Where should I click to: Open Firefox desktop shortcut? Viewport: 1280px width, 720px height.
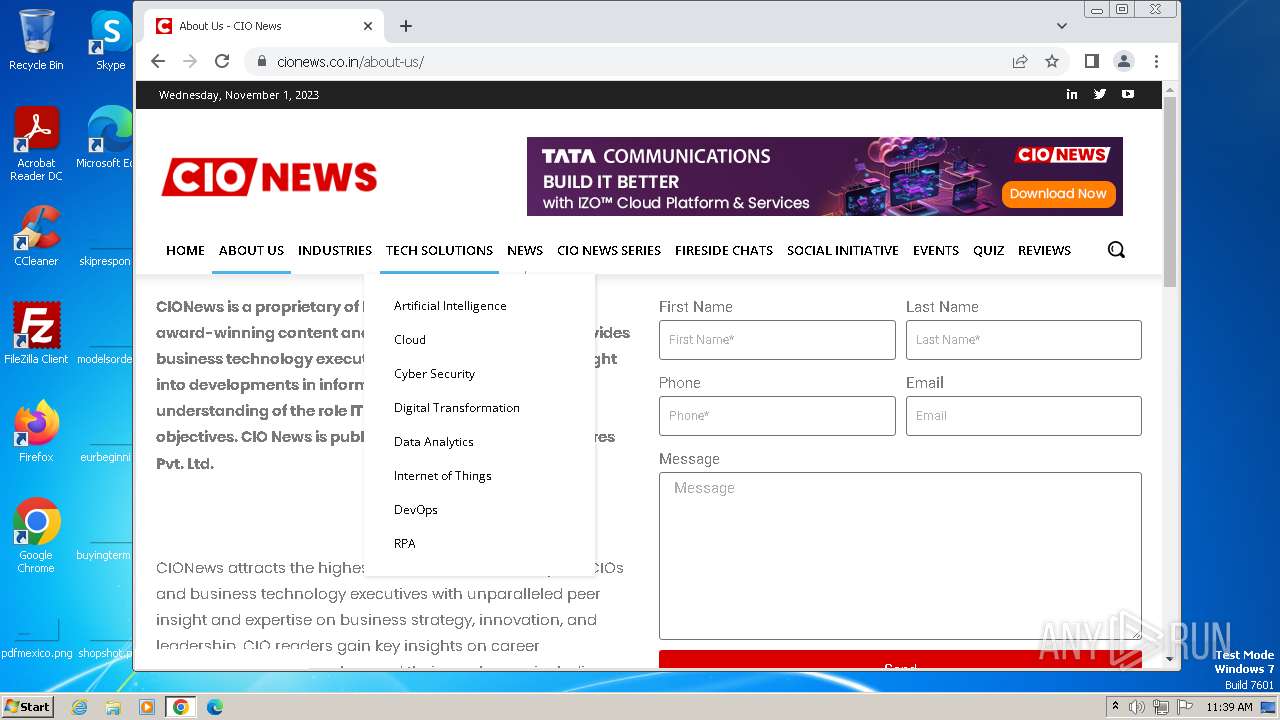point(36,431)
